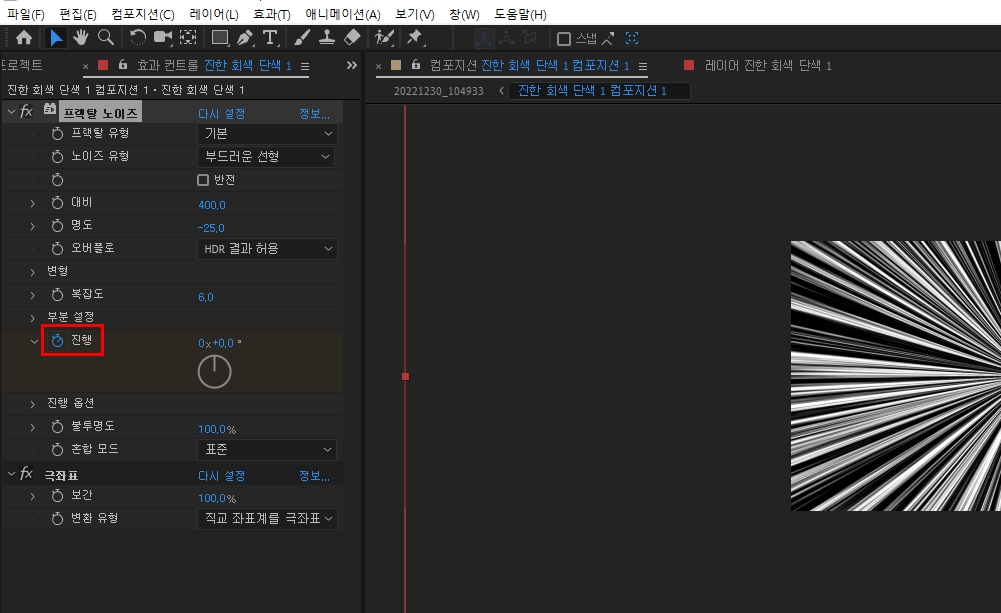Click the Home icon in the toolbar
Image resolution: width=1001 pixels, height=613 pixels.
24,38
